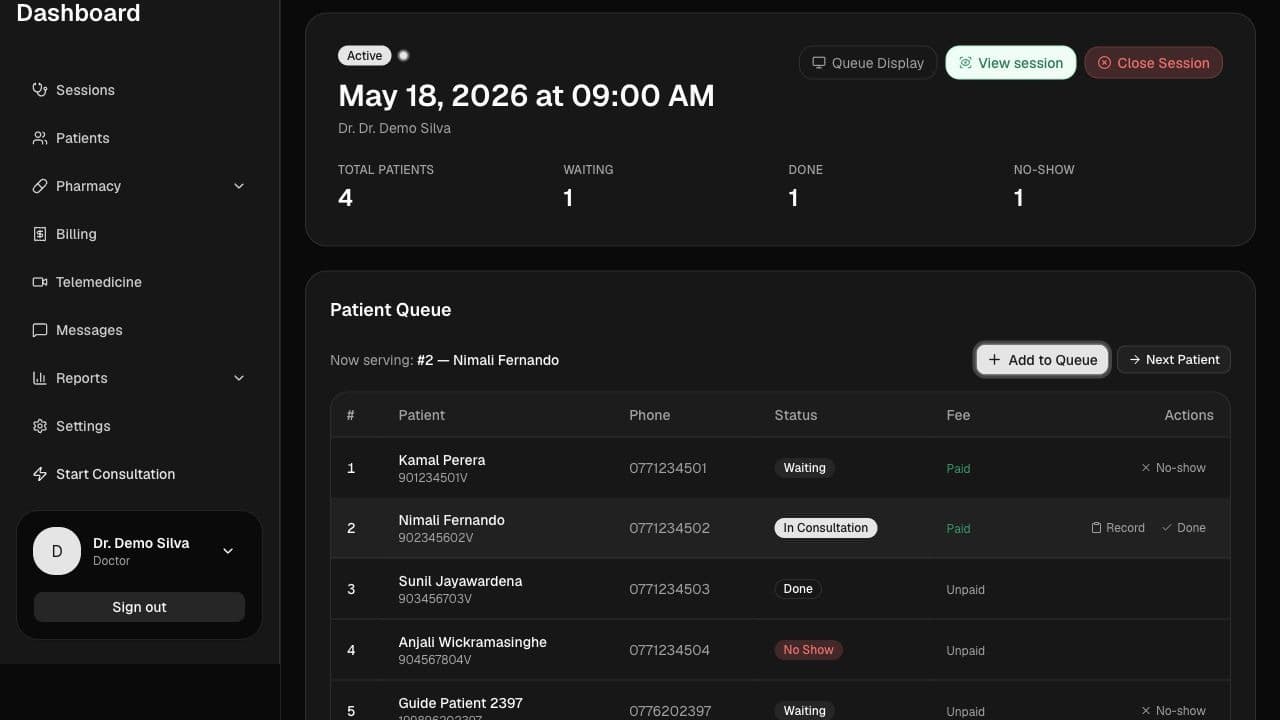The width and height of the screenshot is (1280, 720).
Task: Click phone number 0771234501
Action: point(668,468)
